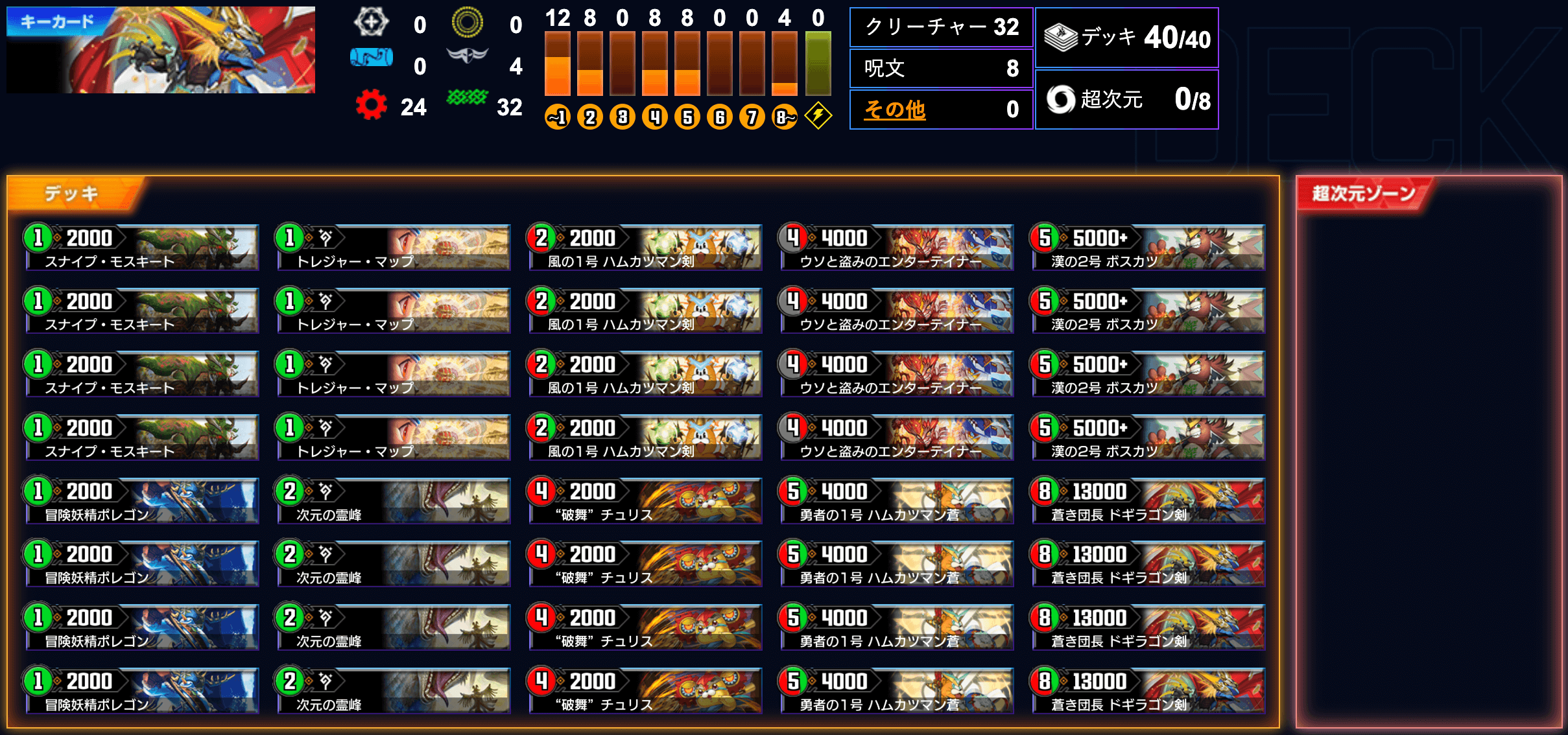Click the key card thumbnail image
Viewport: 1568px width, 735px height.
(161, 50)
